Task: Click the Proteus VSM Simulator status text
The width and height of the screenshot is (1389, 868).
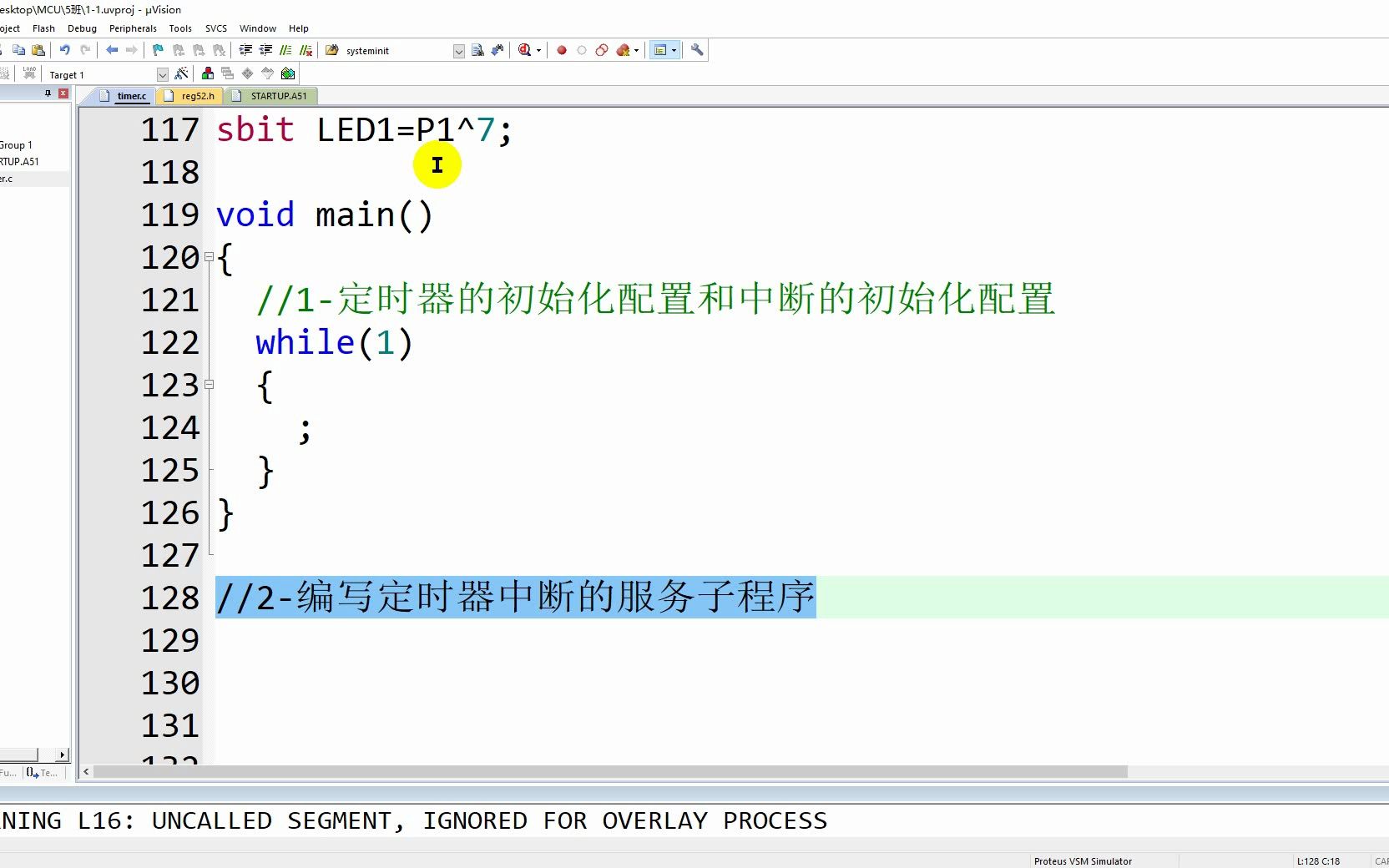Action: 1083,861
